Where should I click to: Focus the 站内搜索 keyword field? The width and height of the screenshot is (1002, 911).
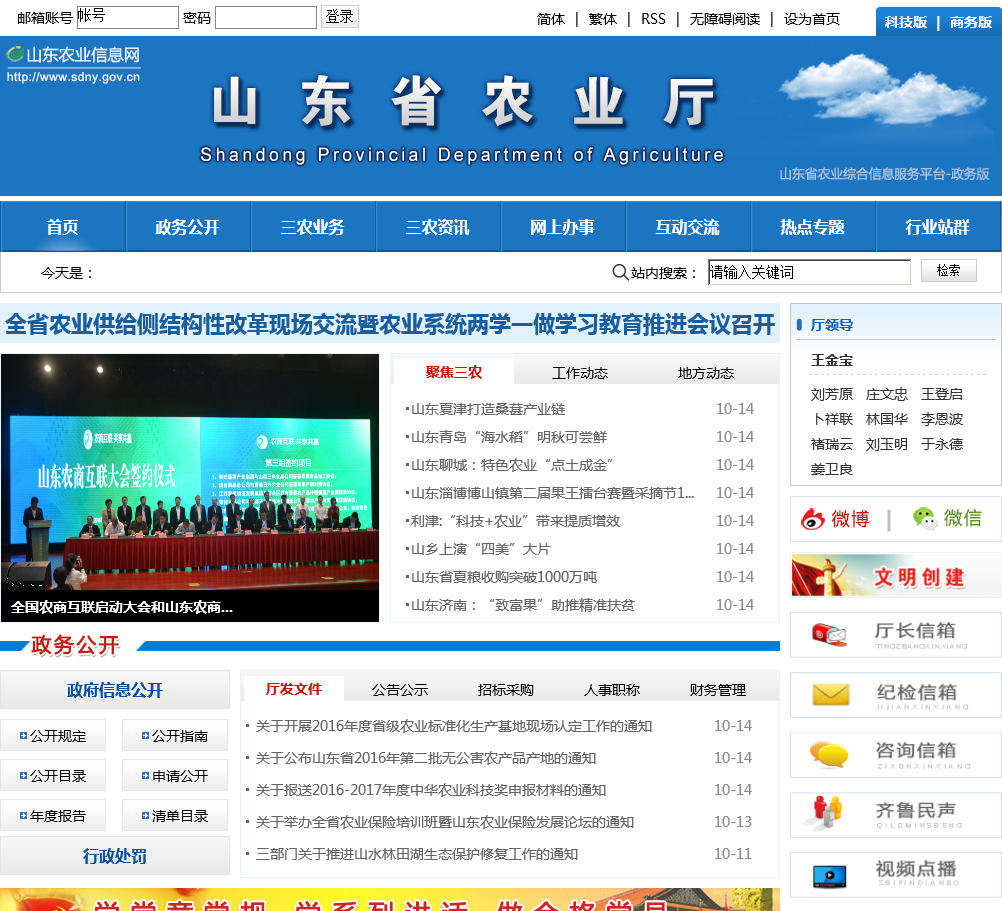click(x=809, y=272)
